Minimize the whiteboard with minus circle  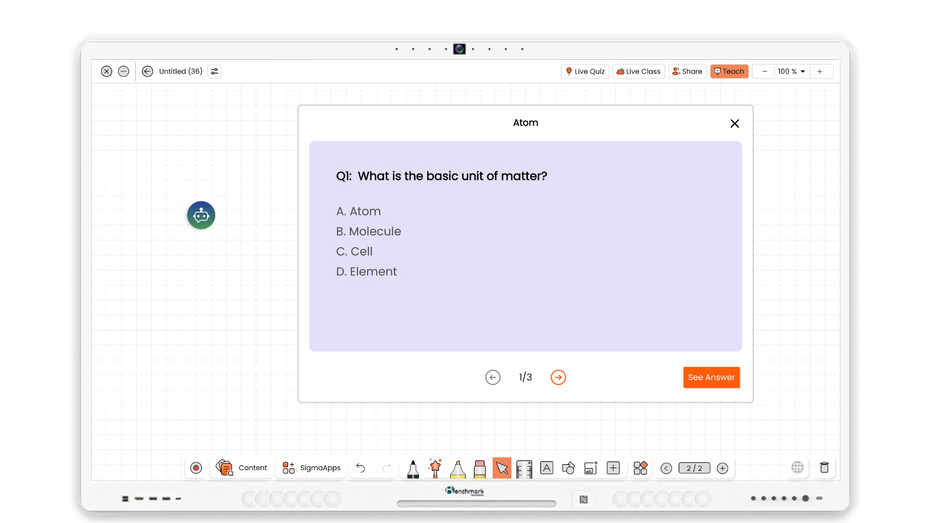[x=123, y=71]
